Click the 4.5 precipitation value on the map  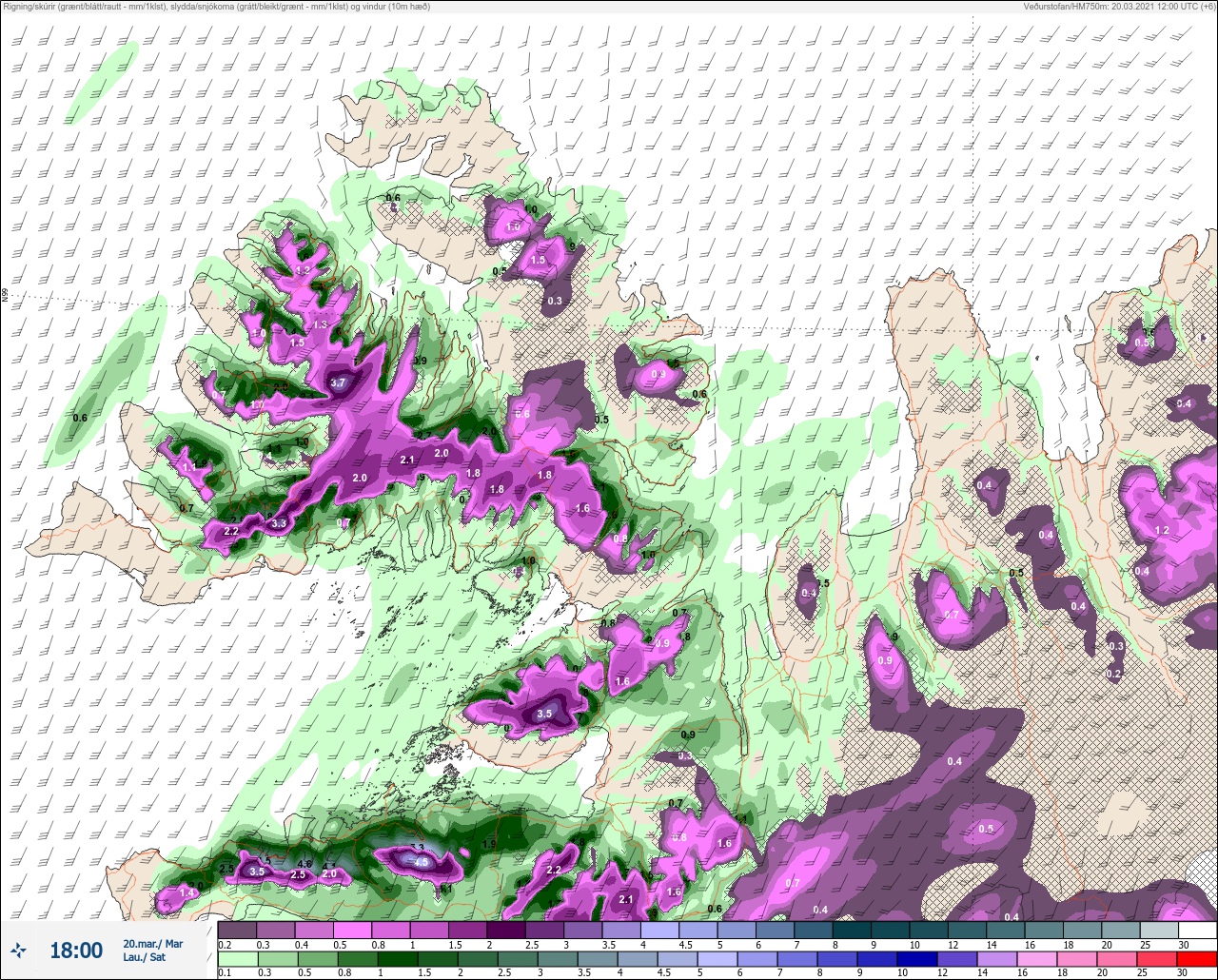point(422,861)
